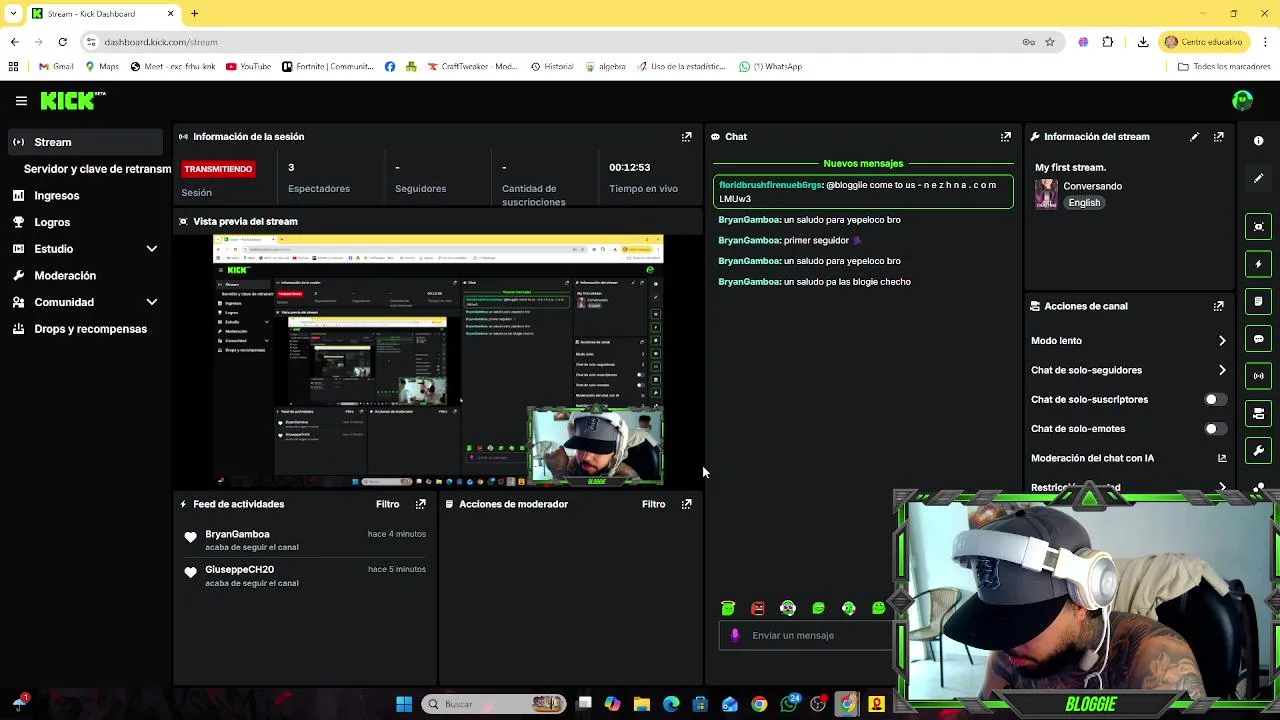Click the document icon in right sidebar
Screen dimensions: 1280x720
[1259, 301]
